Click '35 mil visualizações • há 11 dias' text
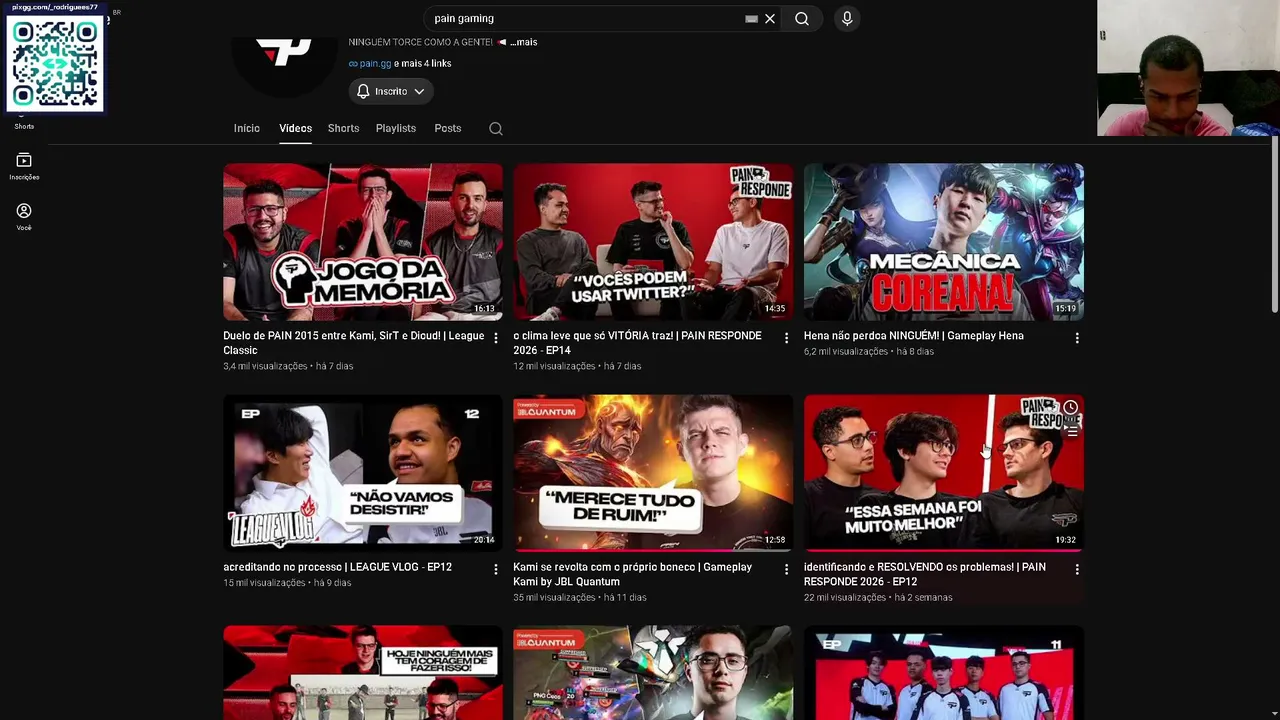The width and height of the screenshot is (1280, 720). click(x=580, y=598)
